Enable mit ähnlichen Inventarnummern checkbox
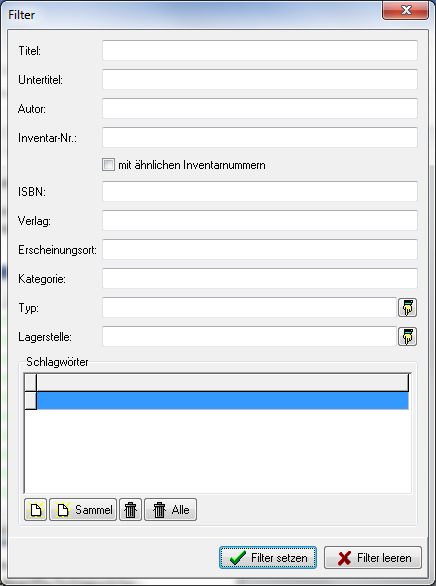 pyautogui.click(x=108, y=165)
